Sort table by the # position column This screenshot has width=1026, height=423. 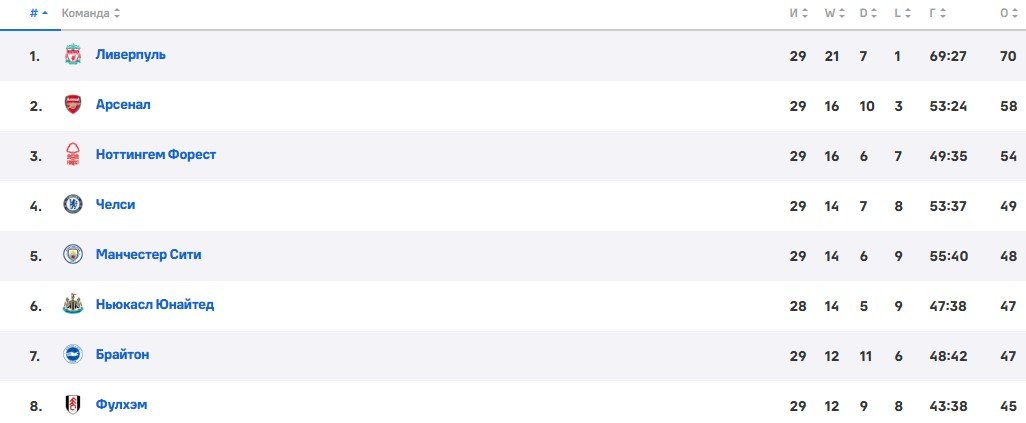click(38, 14)
